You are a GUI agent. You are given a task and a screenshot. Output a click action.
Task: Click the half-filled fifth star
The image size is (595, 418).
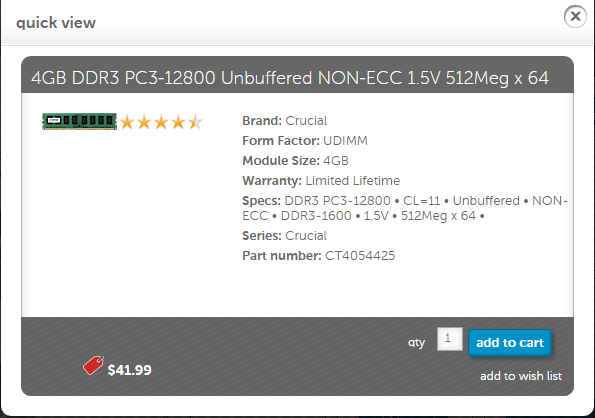[195, 123]
